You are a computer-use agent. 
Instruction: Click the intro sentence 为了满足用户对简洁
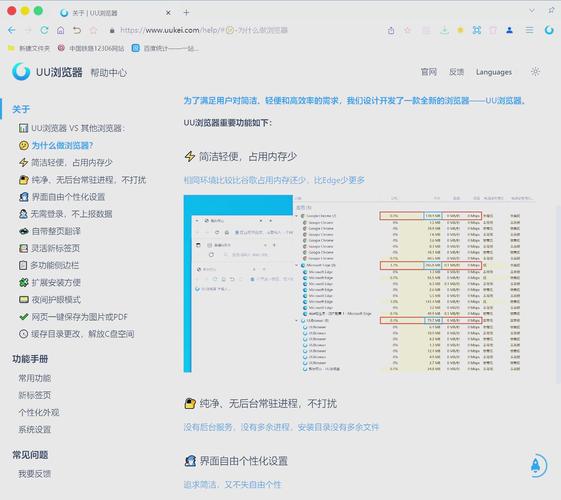(354, 101)
